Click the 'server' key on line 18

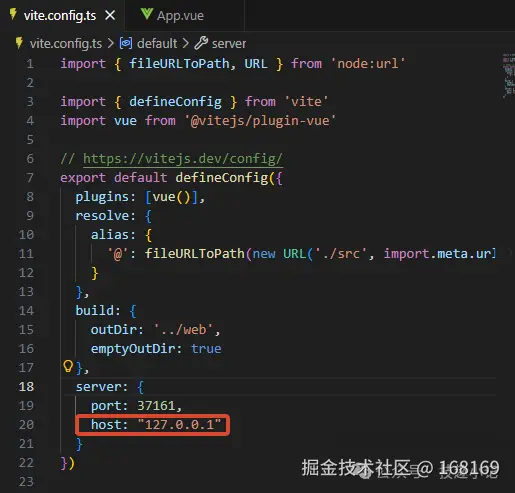tap(98, 387)
